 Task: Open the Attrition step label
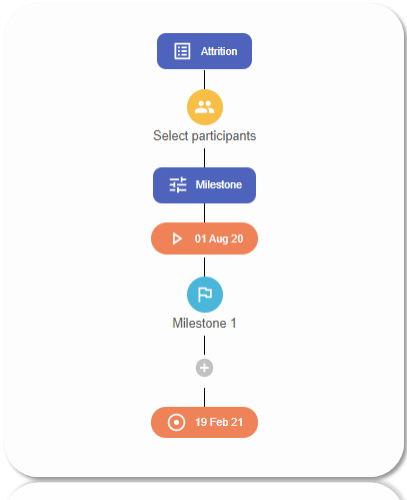pos(219,51)
